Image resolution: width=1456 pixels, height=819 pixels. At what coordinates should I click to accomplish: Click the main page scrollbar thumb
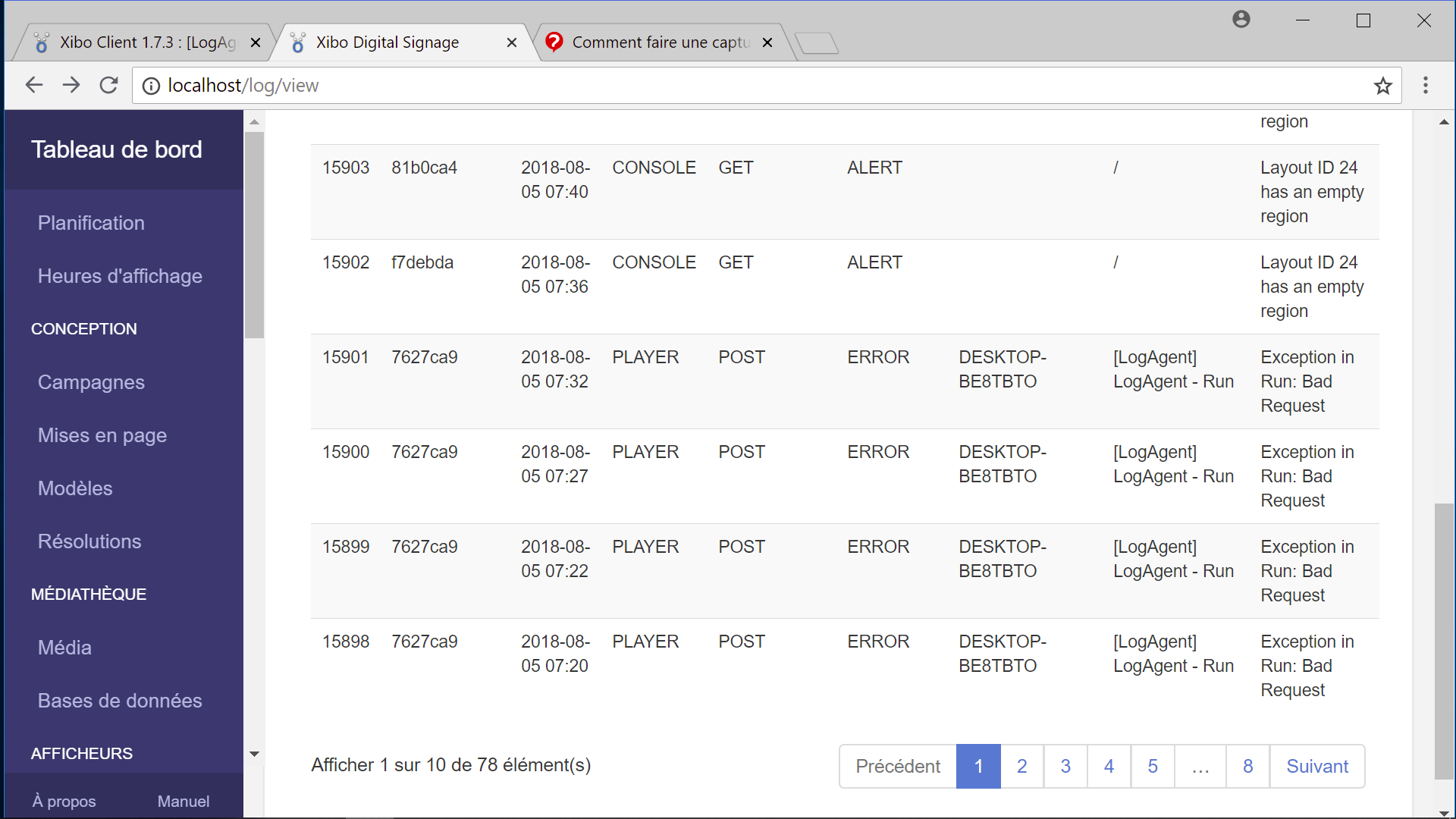tap(1444, 641)
